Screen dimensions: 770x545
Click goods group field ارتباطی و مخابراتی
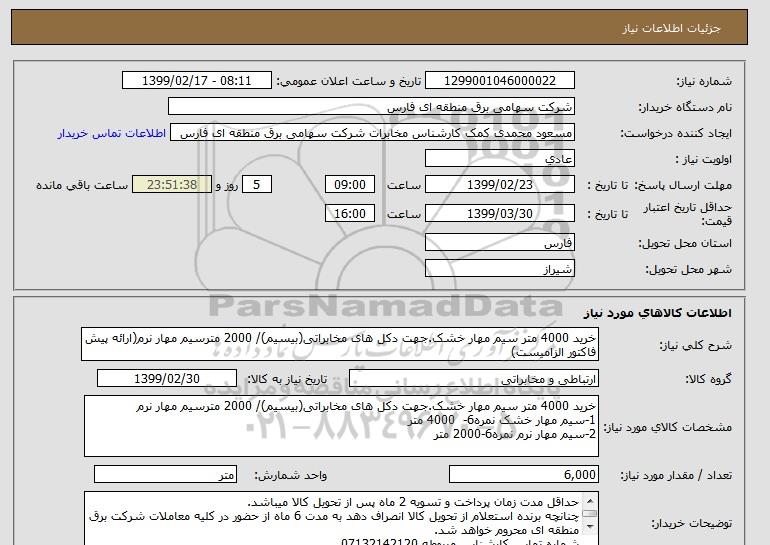click(x=474, y=379)
